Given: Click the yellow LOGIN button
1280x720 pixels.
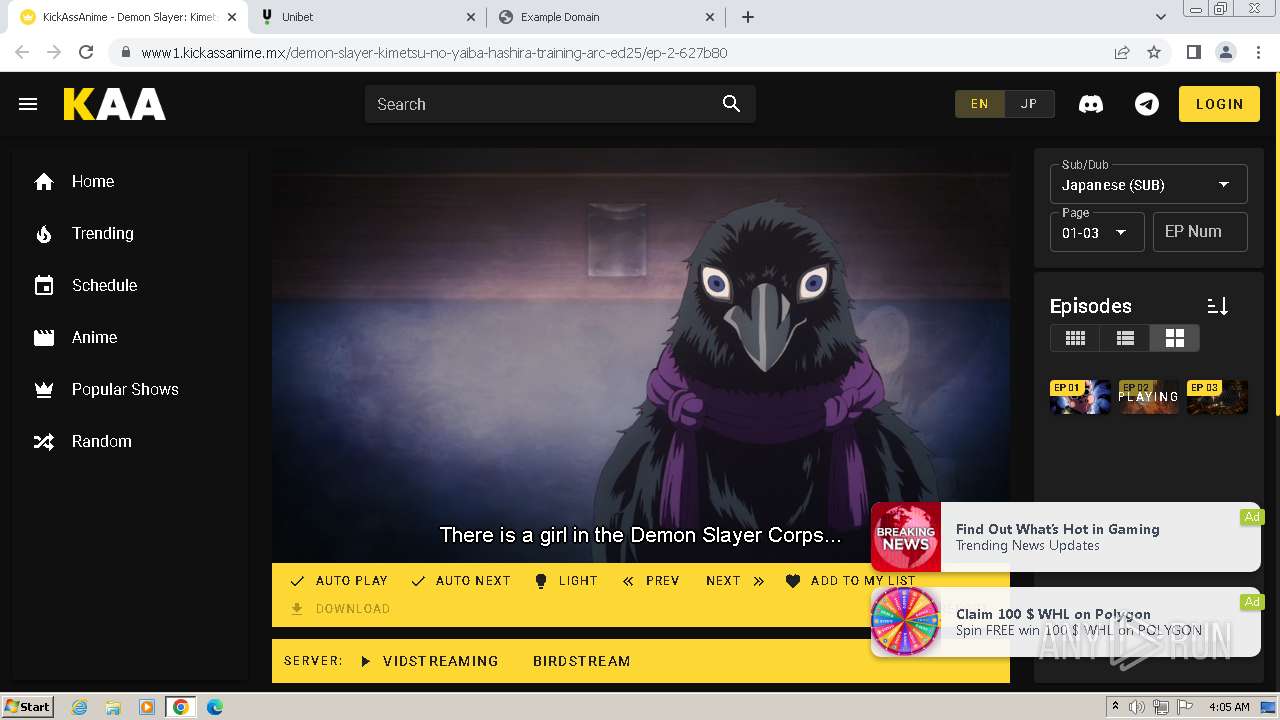Looking at the screenshot, I should tap(1219, 104).
